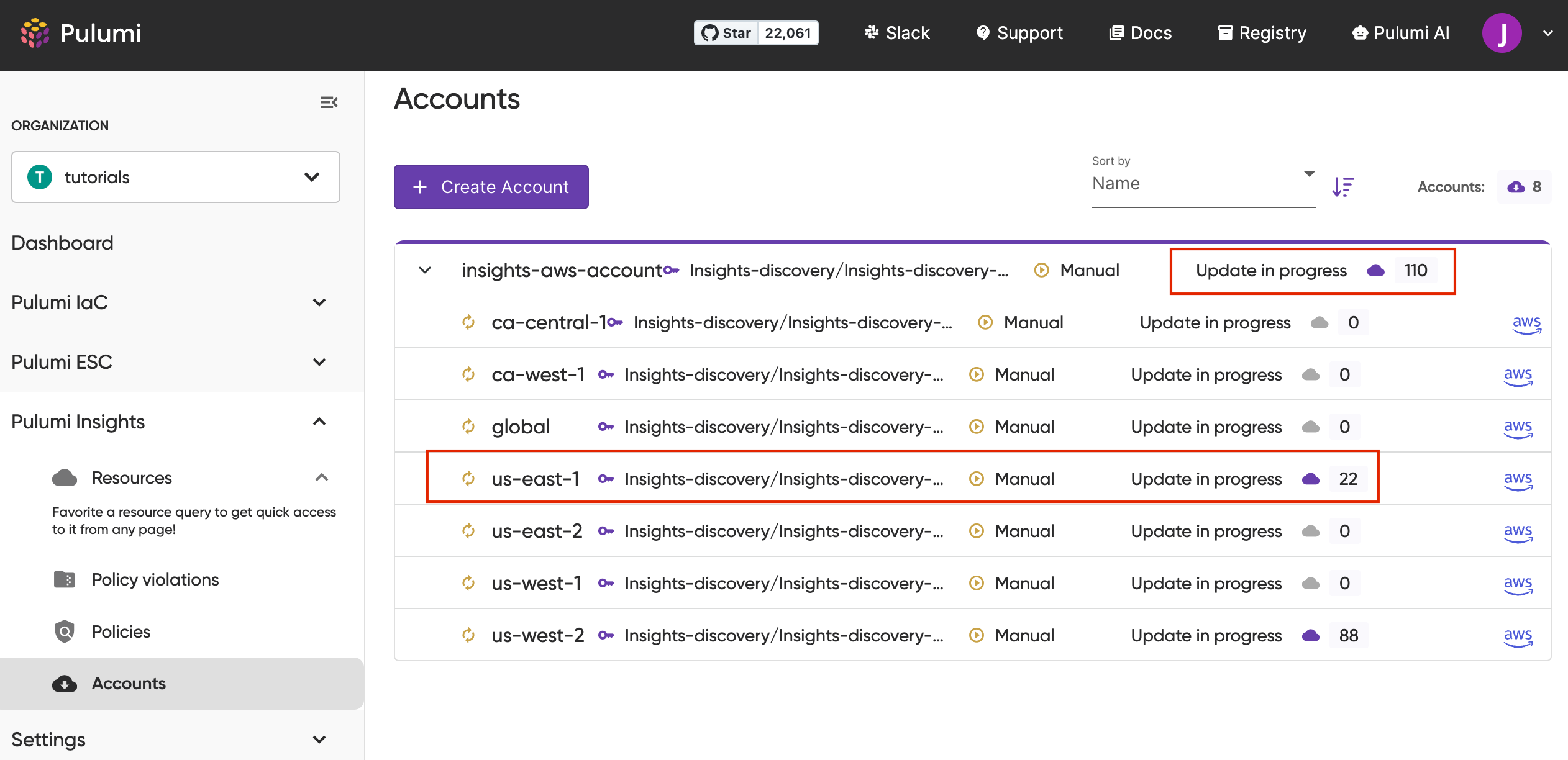Click the Create Account button
This screenshot has width=1568, height=760.
pyautogui.click(x=491, y=187)
